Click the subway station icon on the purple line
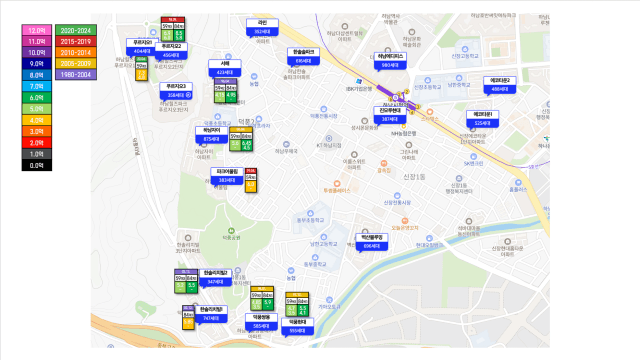This screenshot has height=360, width=640. coord(395,98)
